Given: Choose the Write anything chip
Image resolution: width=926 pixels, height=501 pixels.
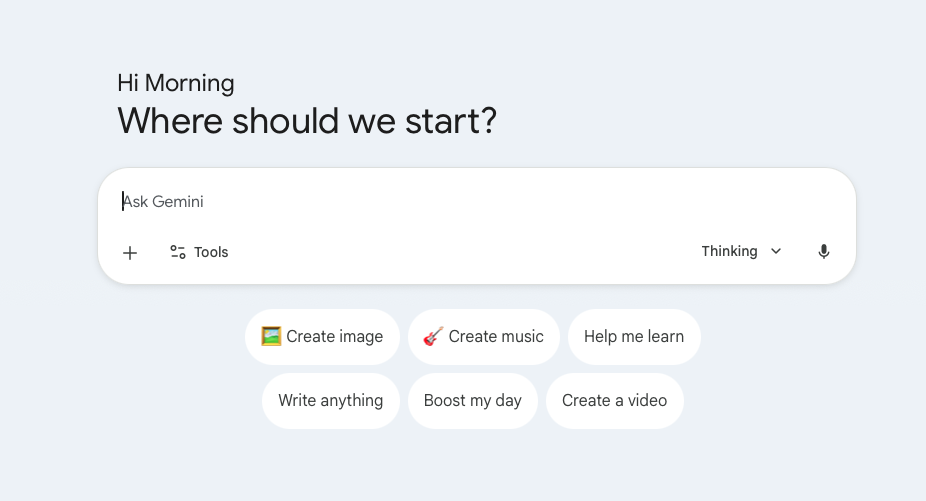Looking at the screenshot, I should pos(331,401).
